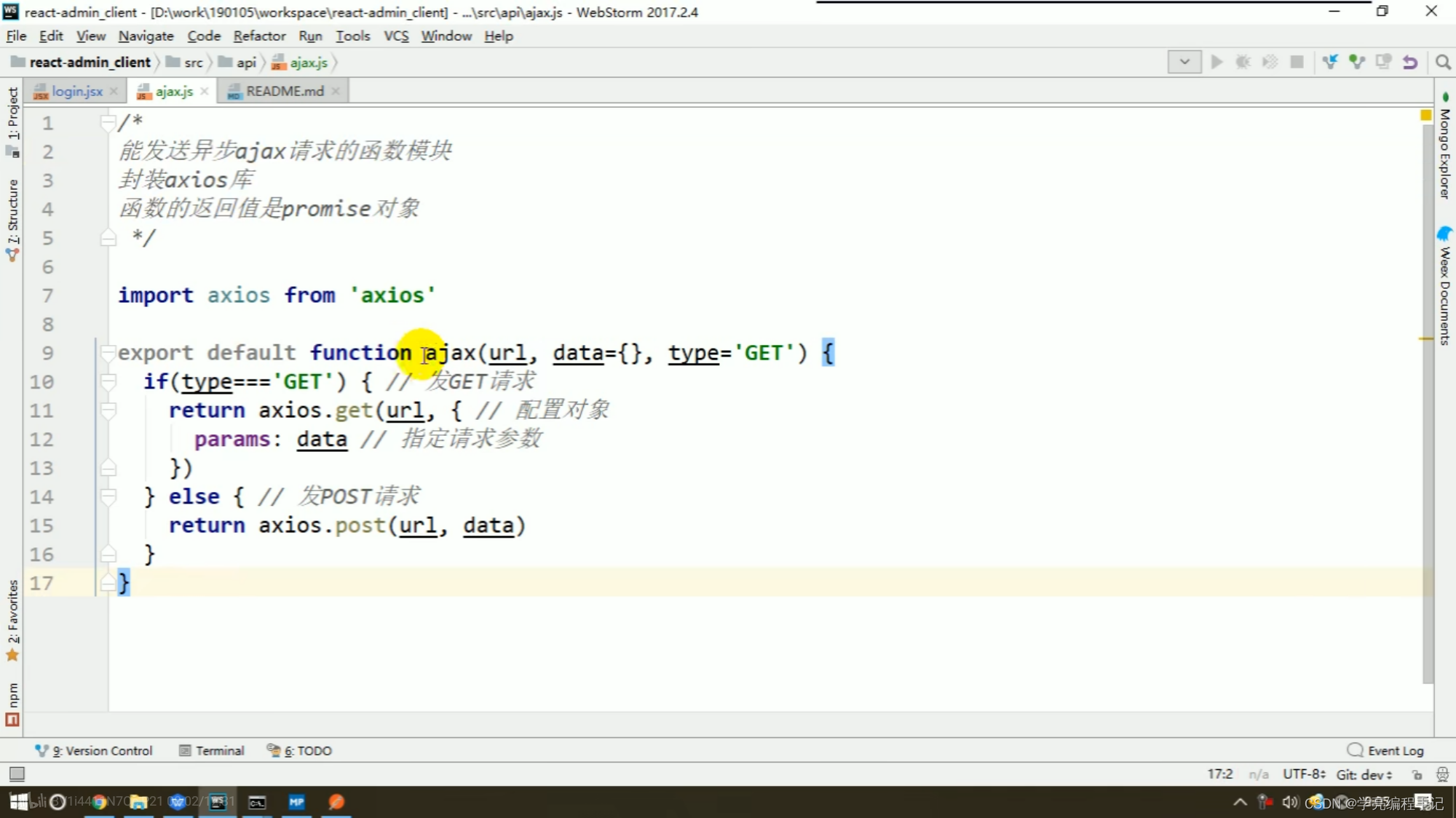Click the Windows Start button
Viewport: 1456px width, 818px height.
tap(19, 802)
